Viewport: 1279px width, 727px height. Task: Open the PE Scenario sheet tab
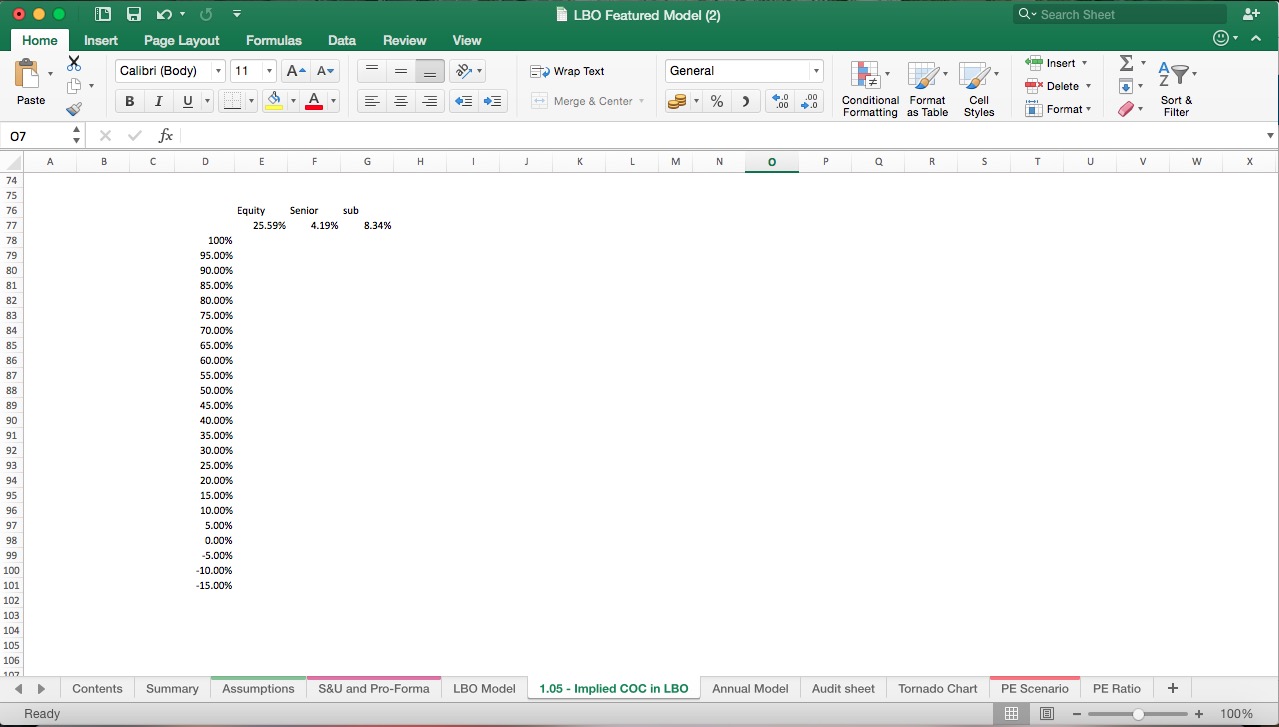(1034, 688)
